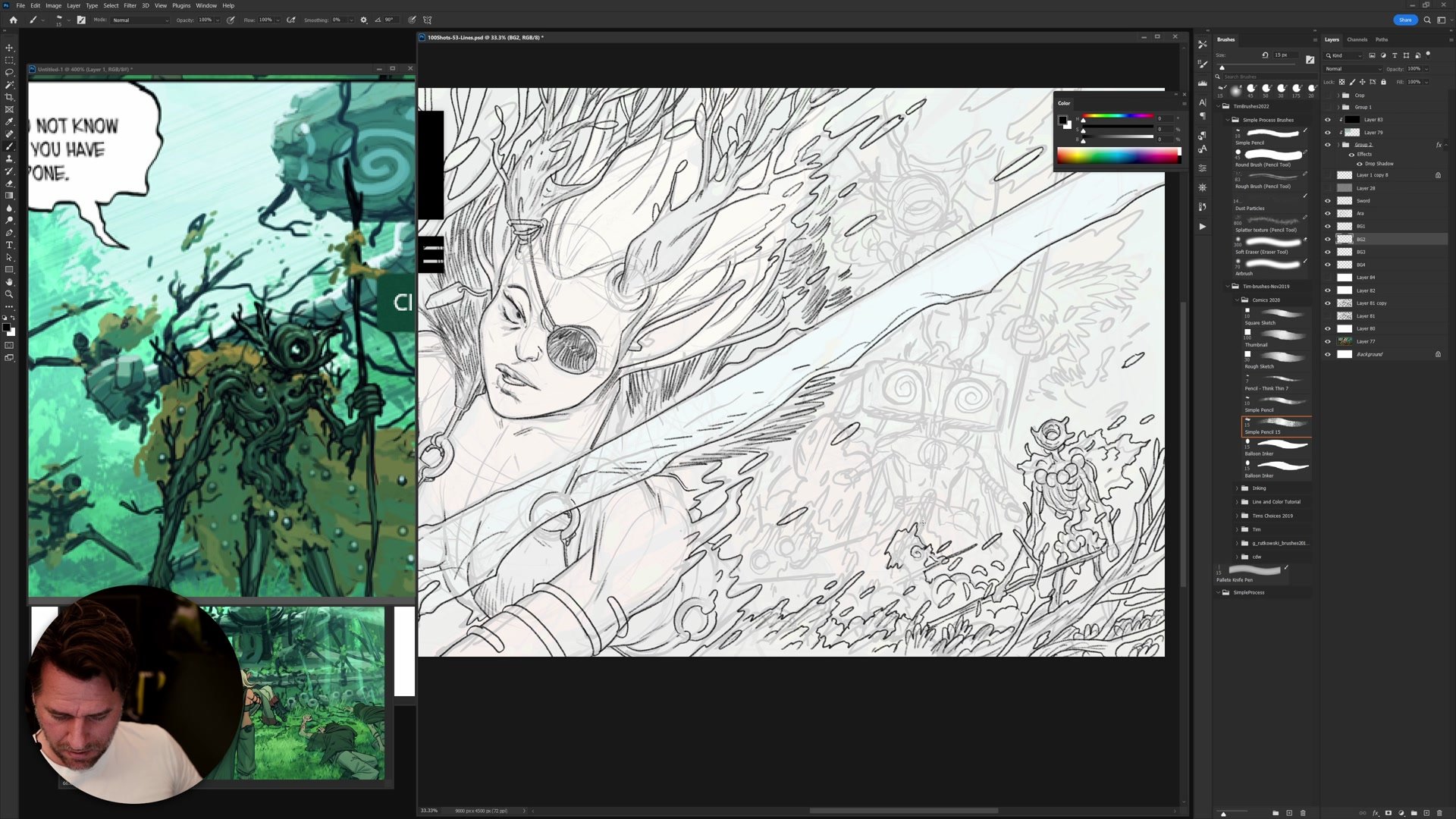This screenshot has width=1456, height=819.
Task: Select the Eraser tool
Action: click(9, 184)
